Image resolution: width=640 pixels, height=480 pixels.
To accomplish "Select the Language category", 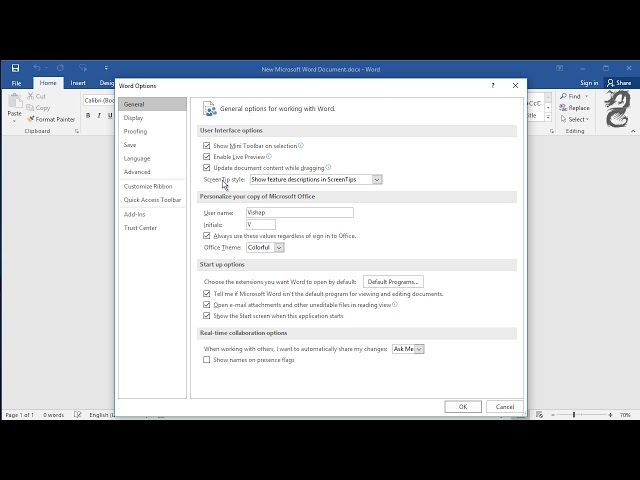I will (152, 158).
